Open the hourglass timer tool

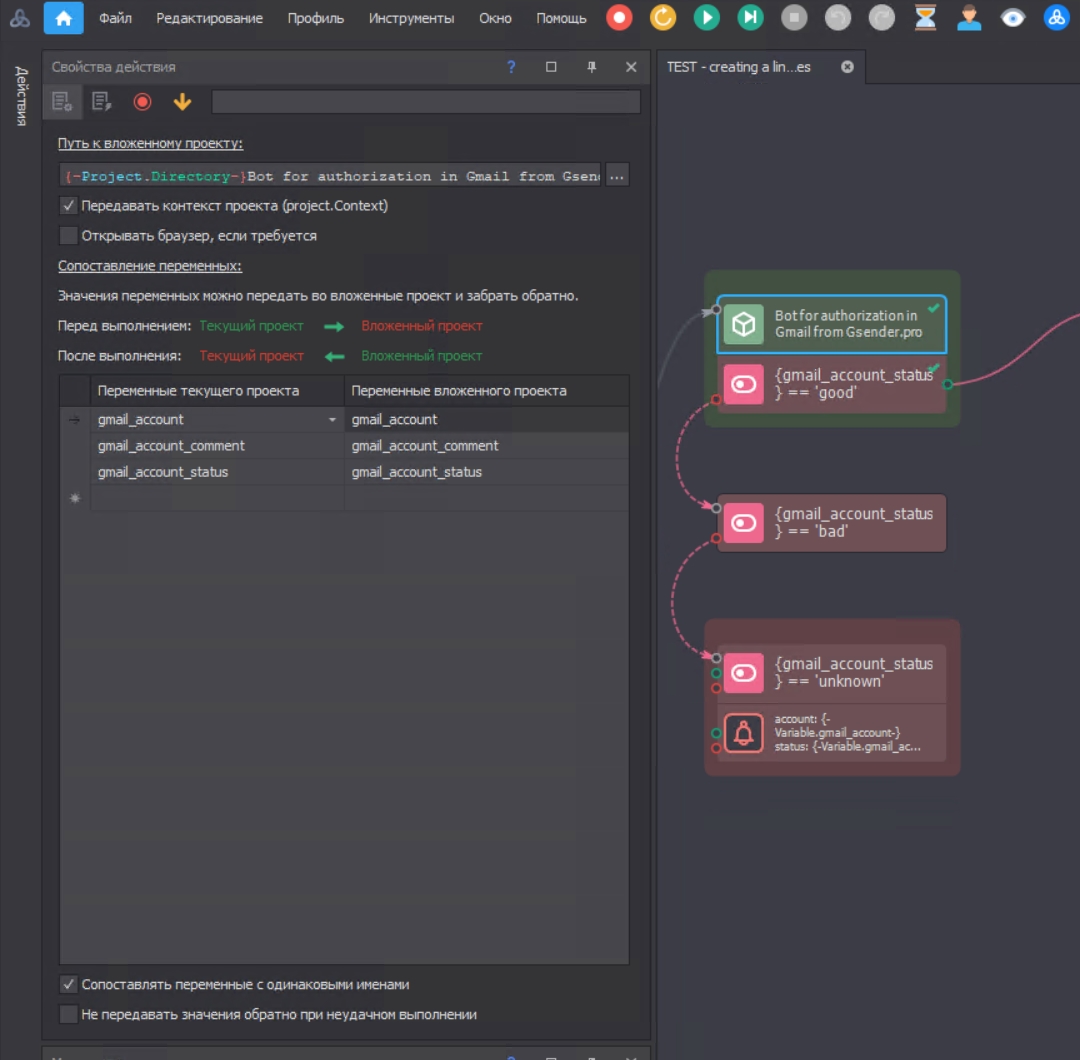tap(925, 17)
